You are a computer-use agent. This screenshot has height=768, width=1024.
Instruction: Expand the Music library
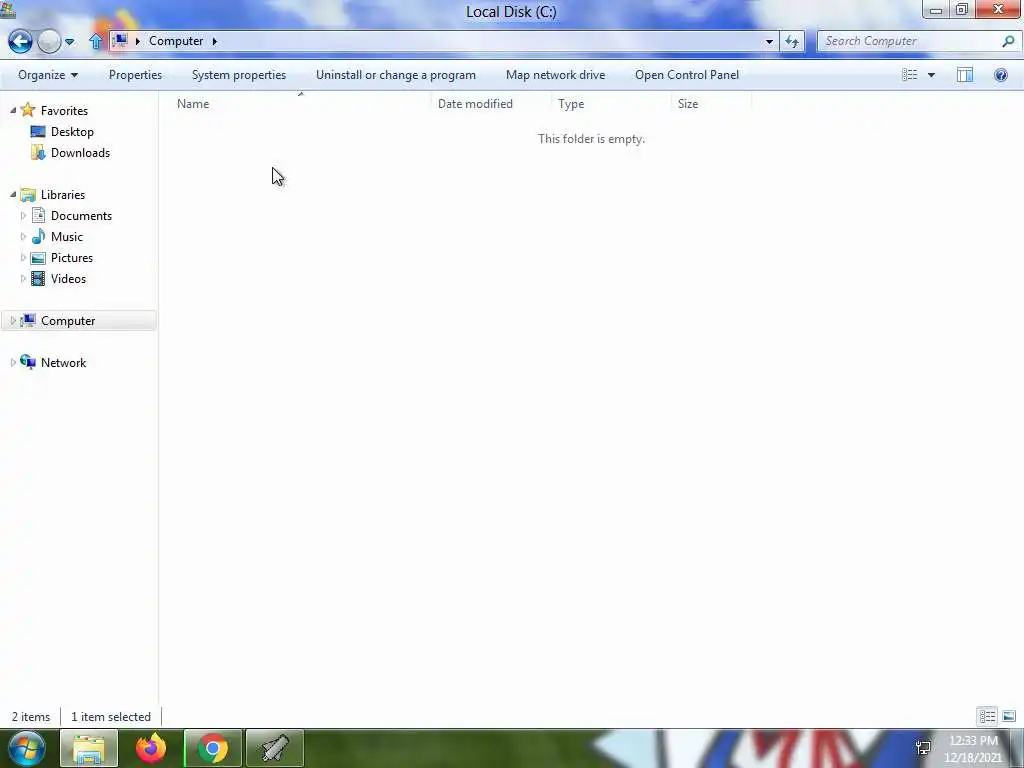click(x=24, y=236)
